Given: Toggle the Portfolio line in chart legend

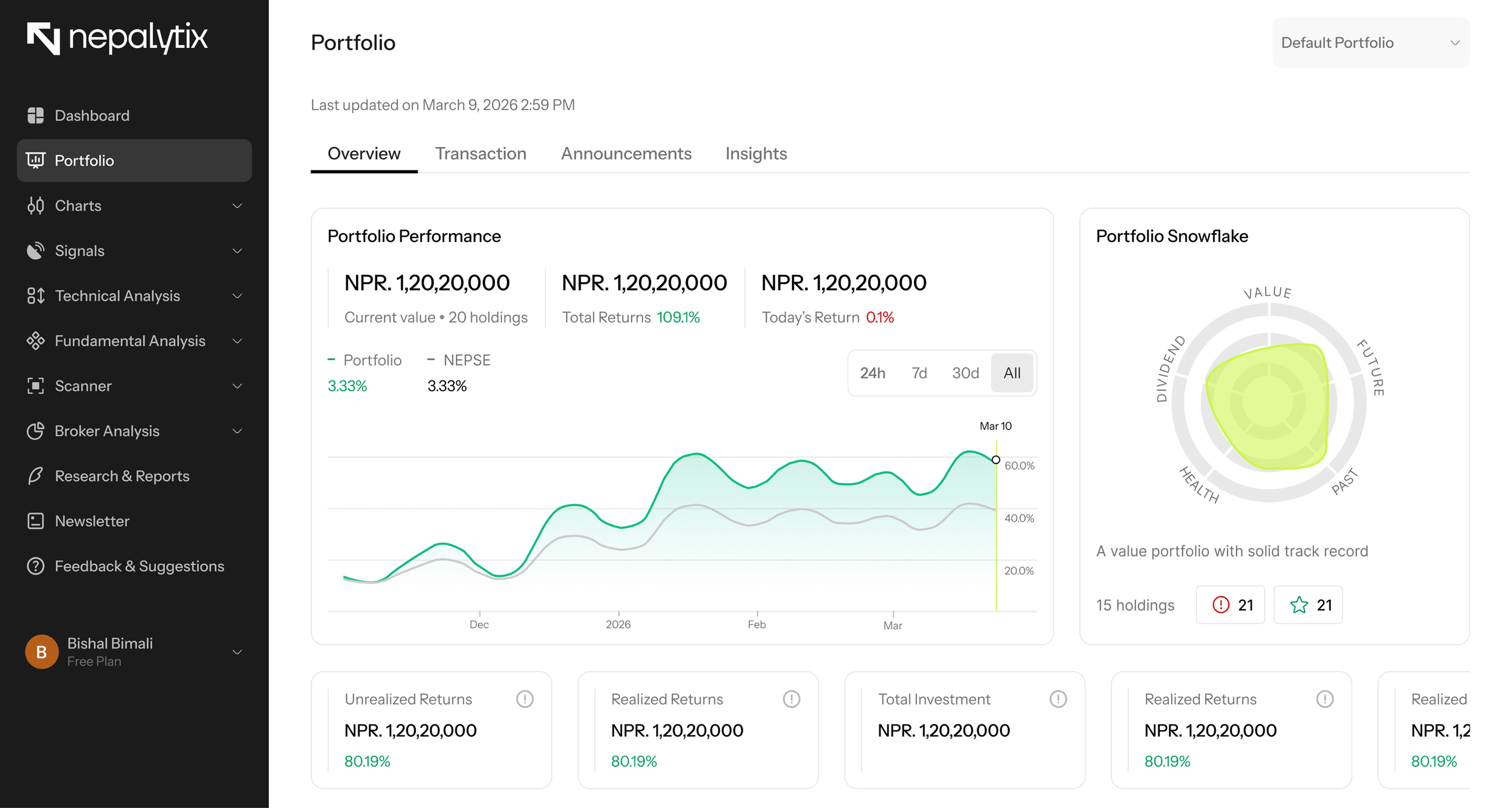Looking at the screenshot, I should tap(365, 360).
